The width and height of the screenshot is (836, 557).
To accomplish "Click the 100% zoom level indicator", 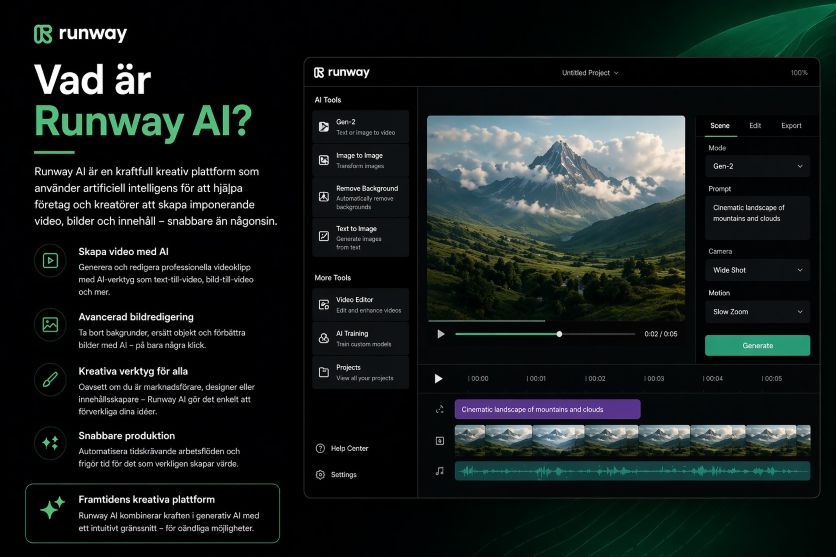I will (799, 72).
